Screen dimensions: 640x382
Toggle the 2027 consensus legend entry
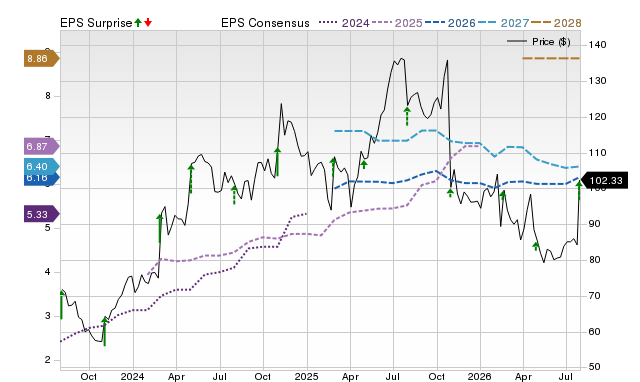(x=503, y=23)
